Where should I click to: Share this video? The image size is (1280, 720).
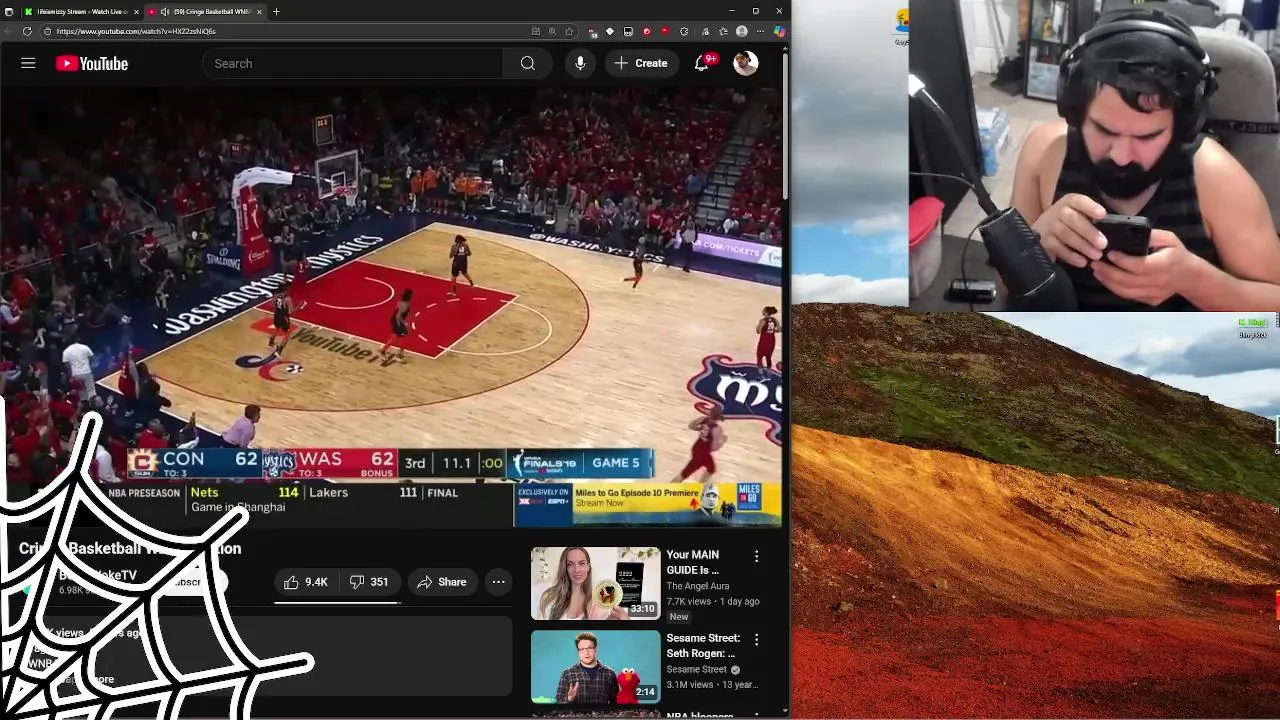(x=441, y=582)
